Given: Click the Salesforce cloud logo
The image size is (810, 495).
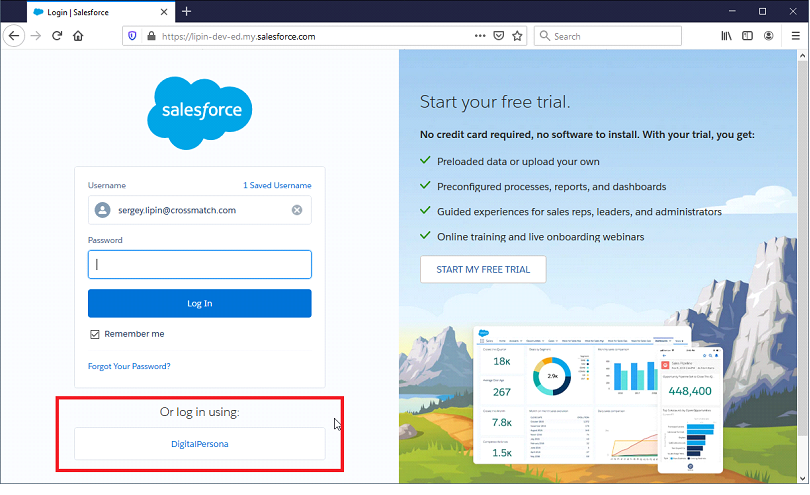Looking at the screenshot, I should (x=199, y=113).
